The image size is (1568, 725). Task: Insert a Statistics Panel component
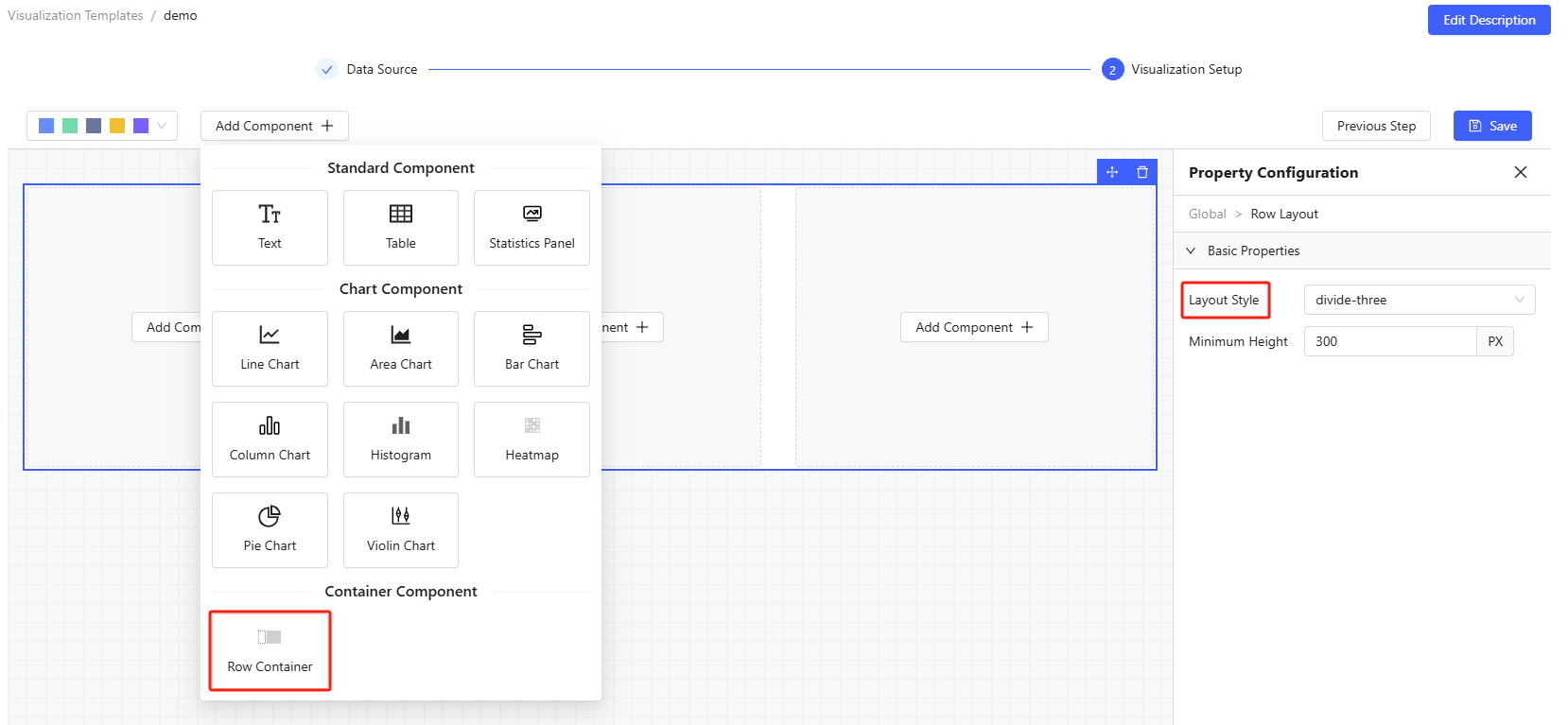[x=531, y=228]
